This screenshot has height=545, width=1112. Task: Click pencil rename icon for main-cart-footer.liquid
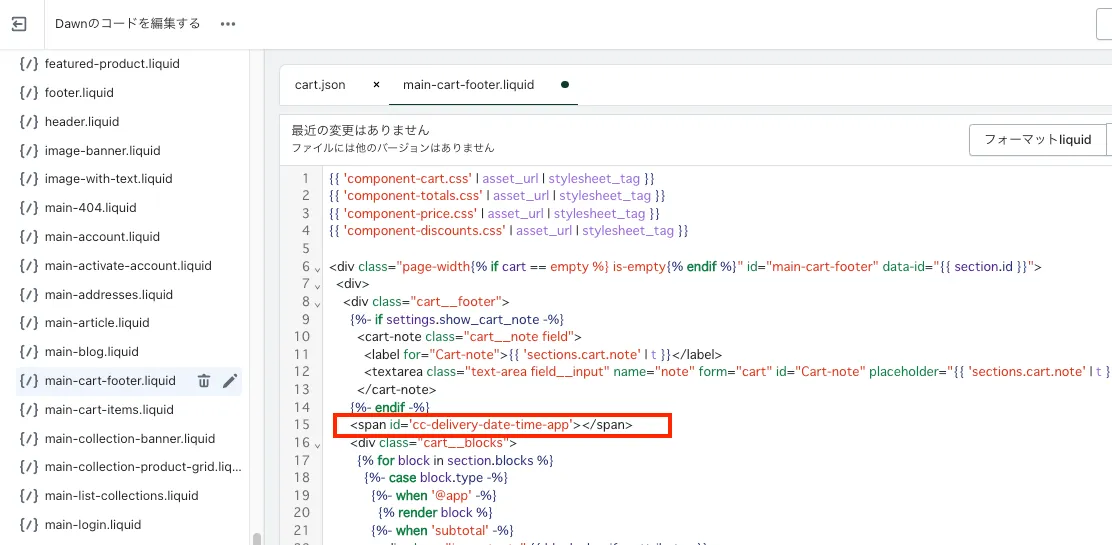click(230, 381)
